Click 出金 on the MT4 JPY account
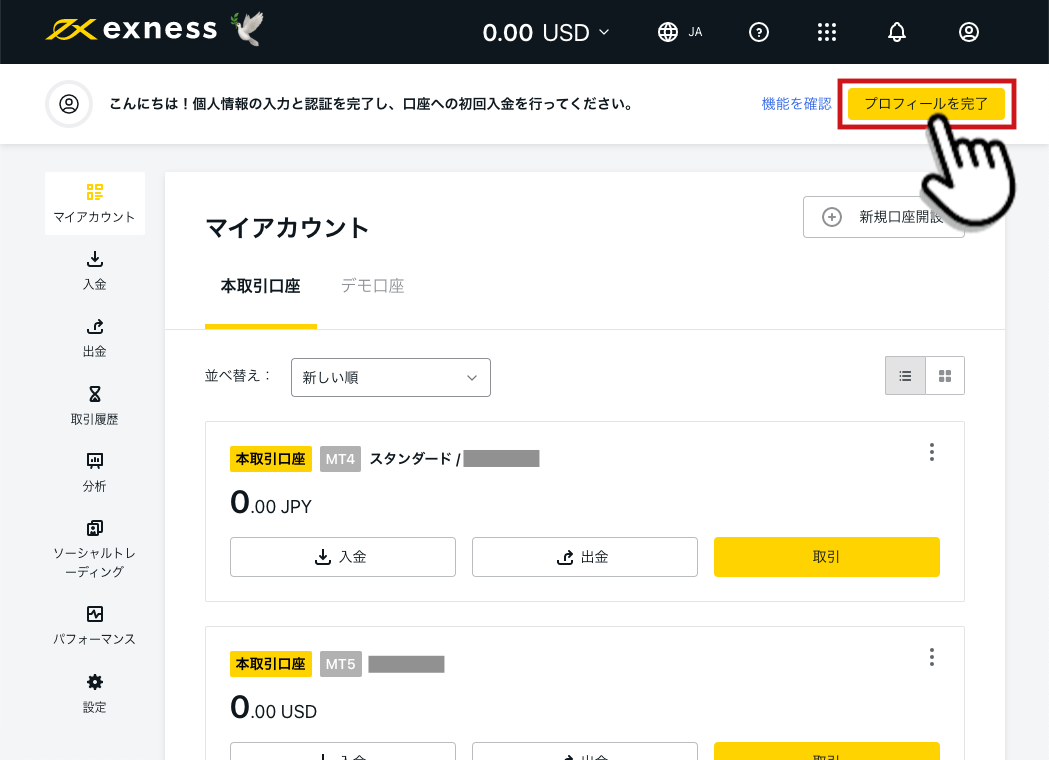1049x760 pixels. [x=585, y=557]
